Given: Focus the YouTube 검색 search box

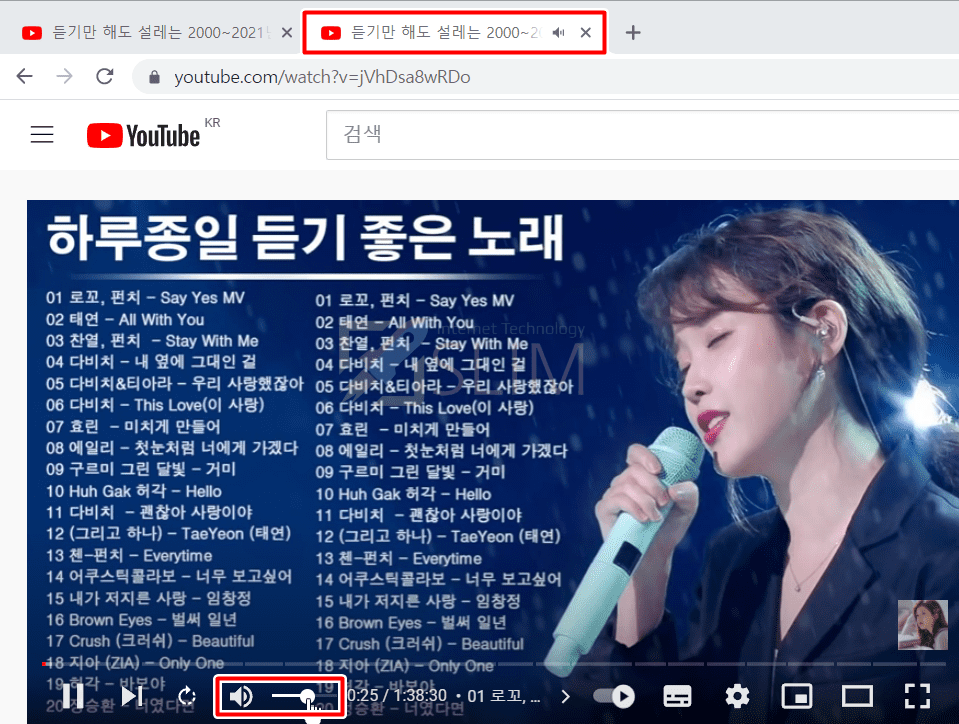Looking at the screenshot, I should [x=642, y=135].
